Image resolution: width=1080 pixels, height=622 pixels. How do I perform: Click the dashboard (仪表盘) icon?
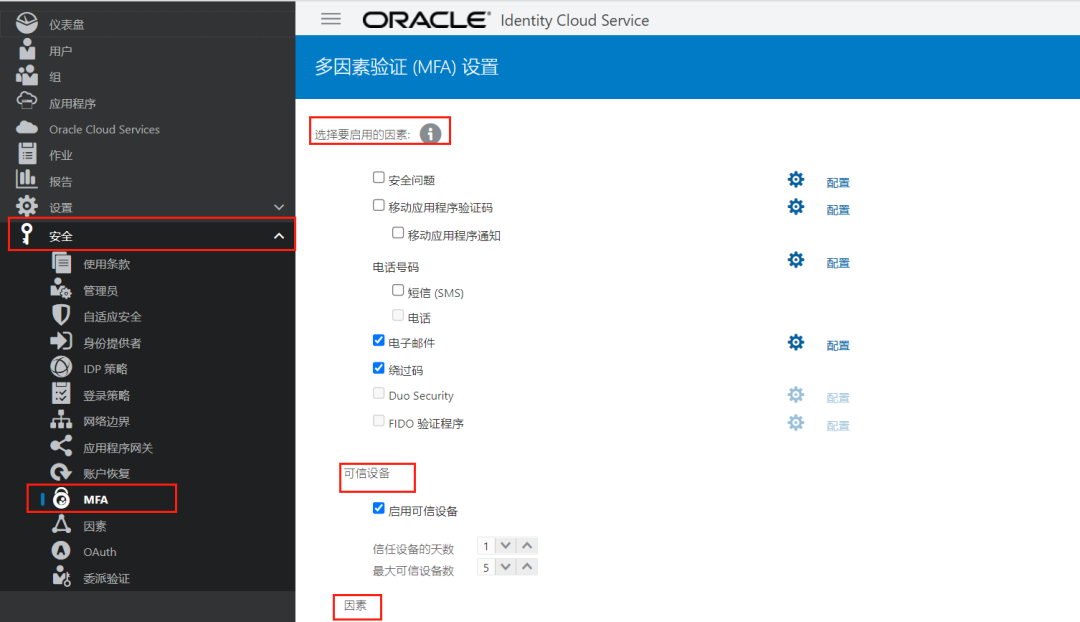point(27,23)
